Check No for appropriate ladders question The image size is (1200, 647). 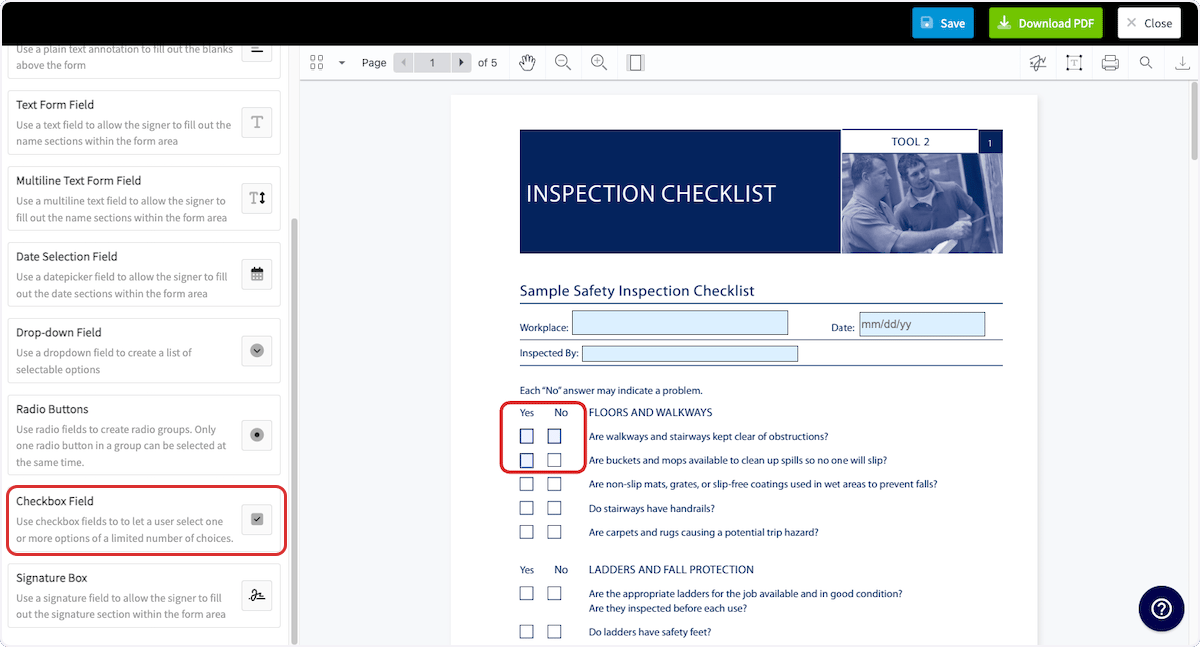554,593
